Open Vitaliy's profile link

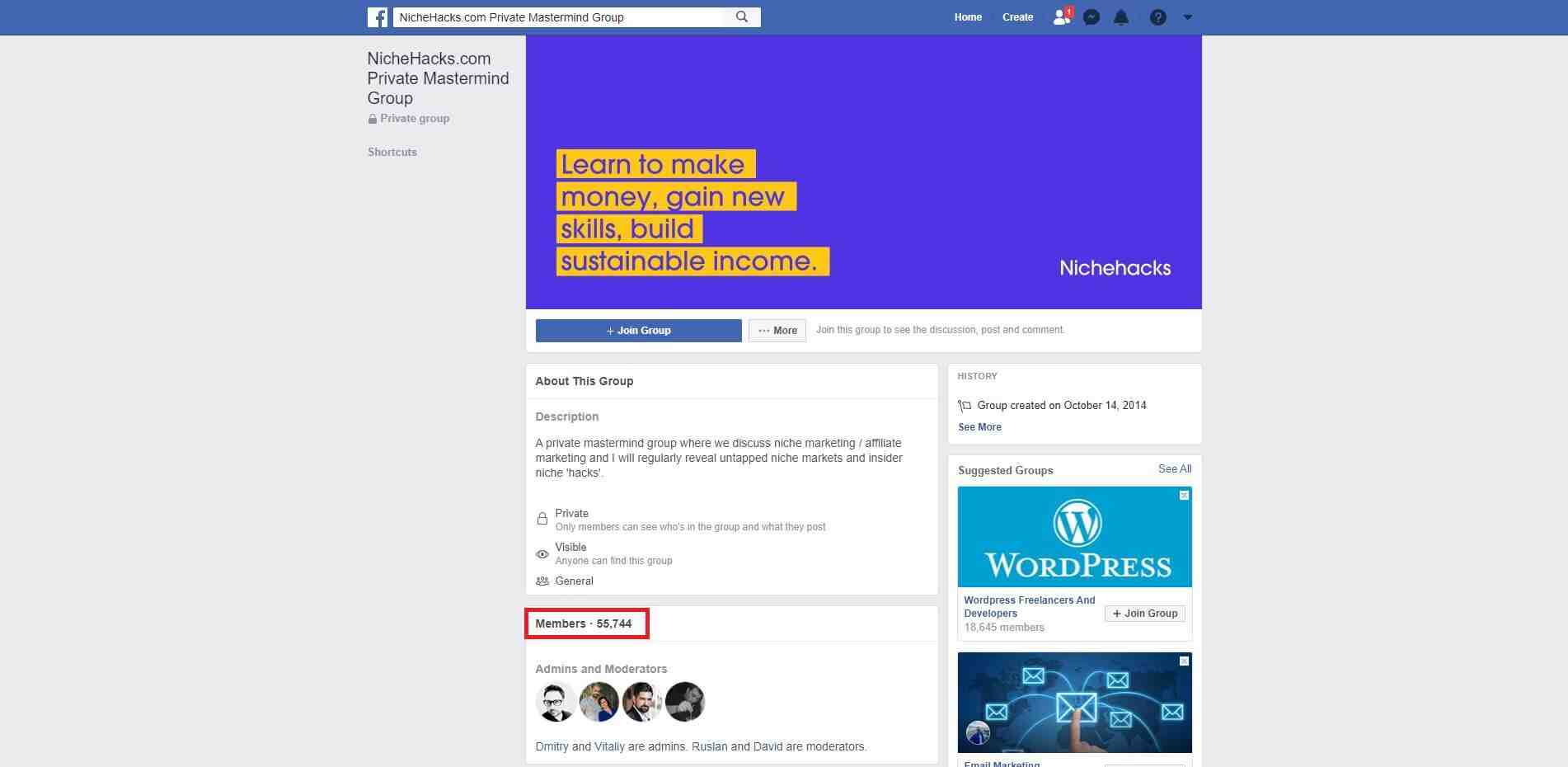point(609,746)
